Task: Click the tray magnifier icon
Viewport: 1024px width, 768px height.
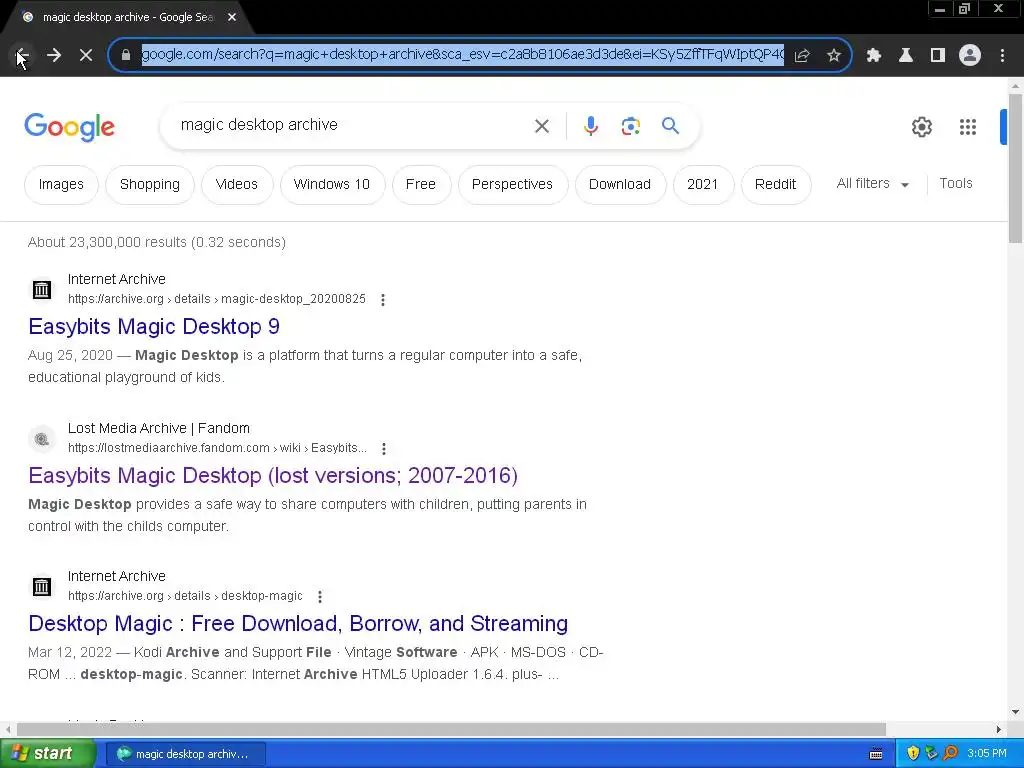Action: (951, 754)
